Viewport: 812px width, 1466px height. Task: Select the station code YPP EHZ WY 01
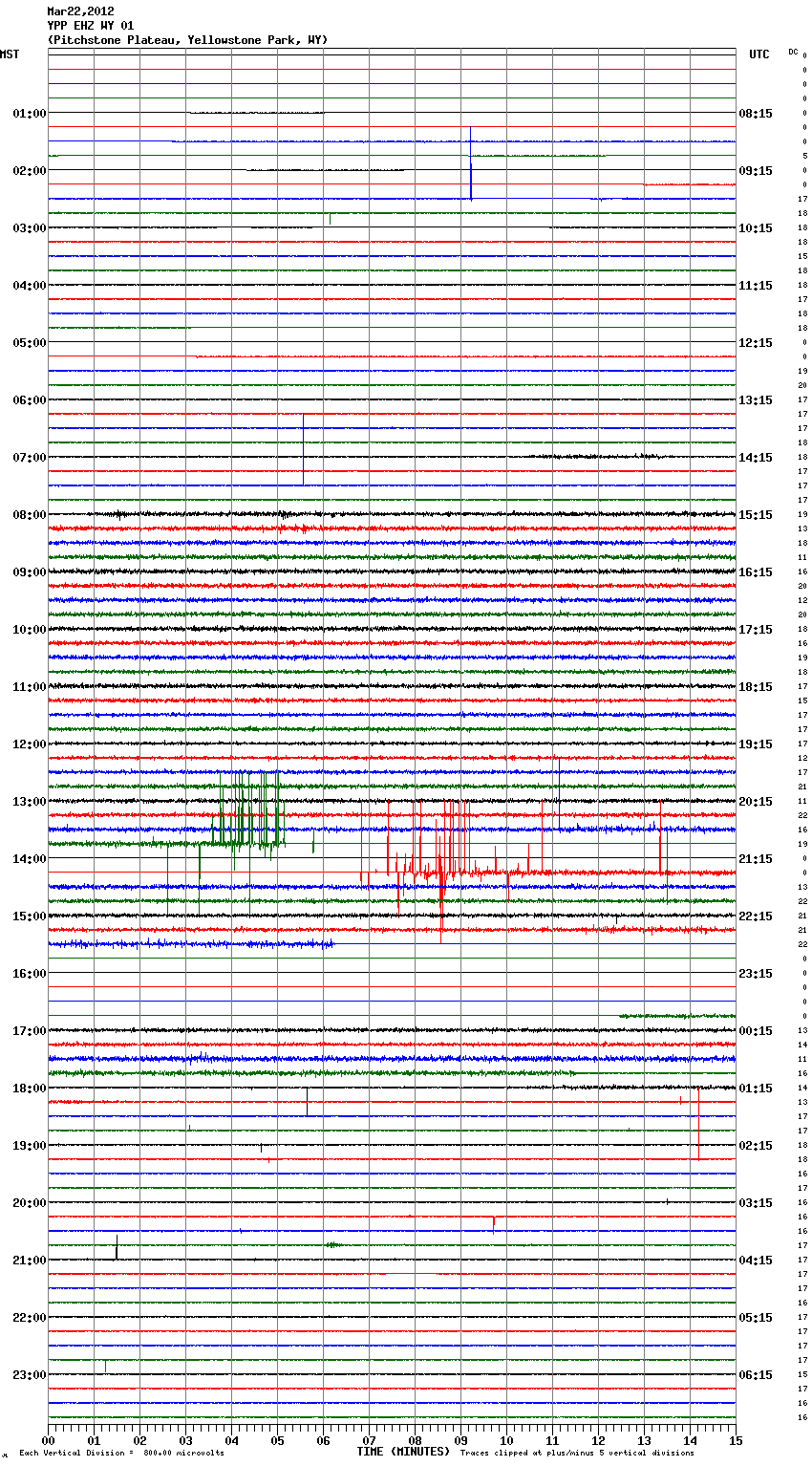[91, 26]
